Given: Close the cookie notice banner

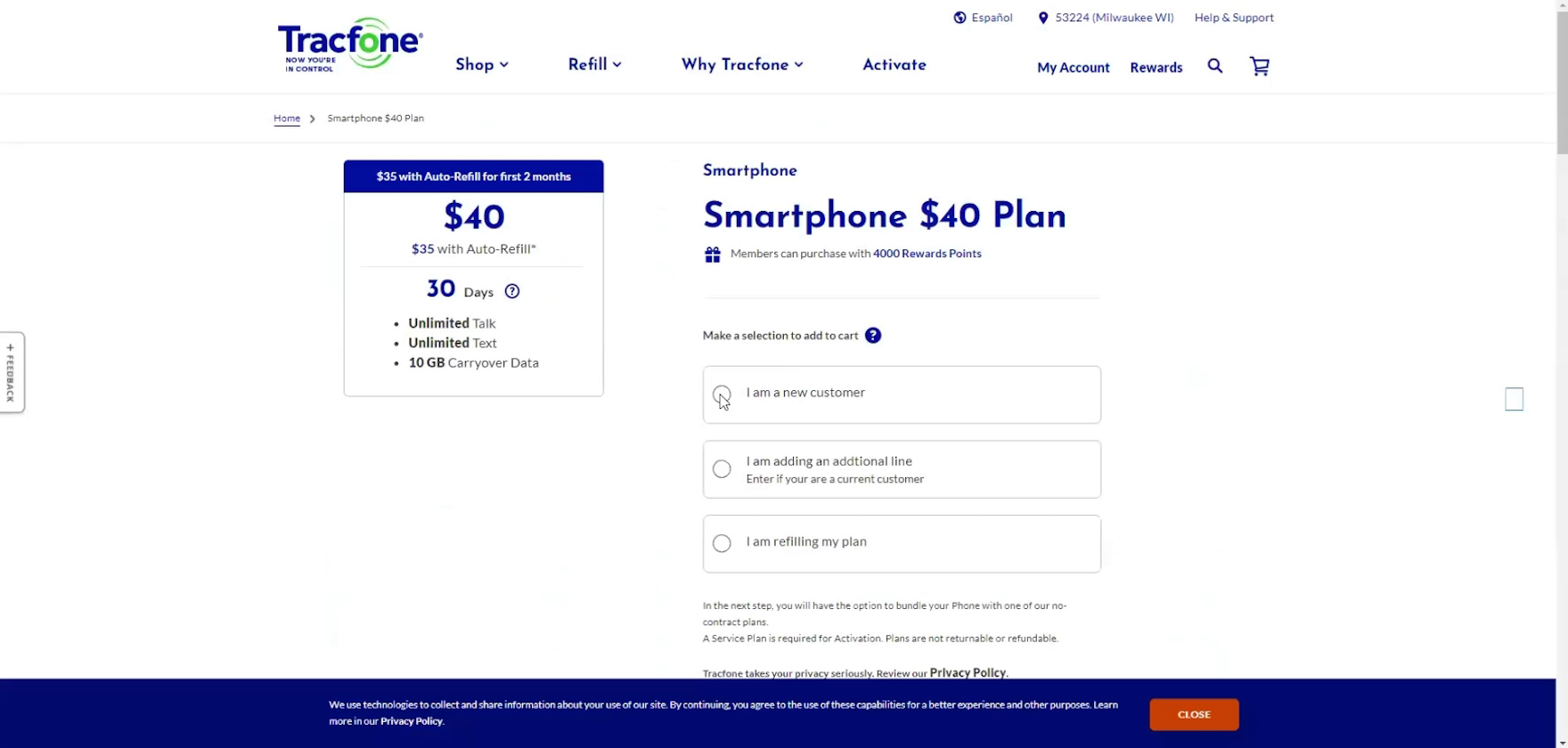Looking at the screenshot, I should pos(1194,714).
